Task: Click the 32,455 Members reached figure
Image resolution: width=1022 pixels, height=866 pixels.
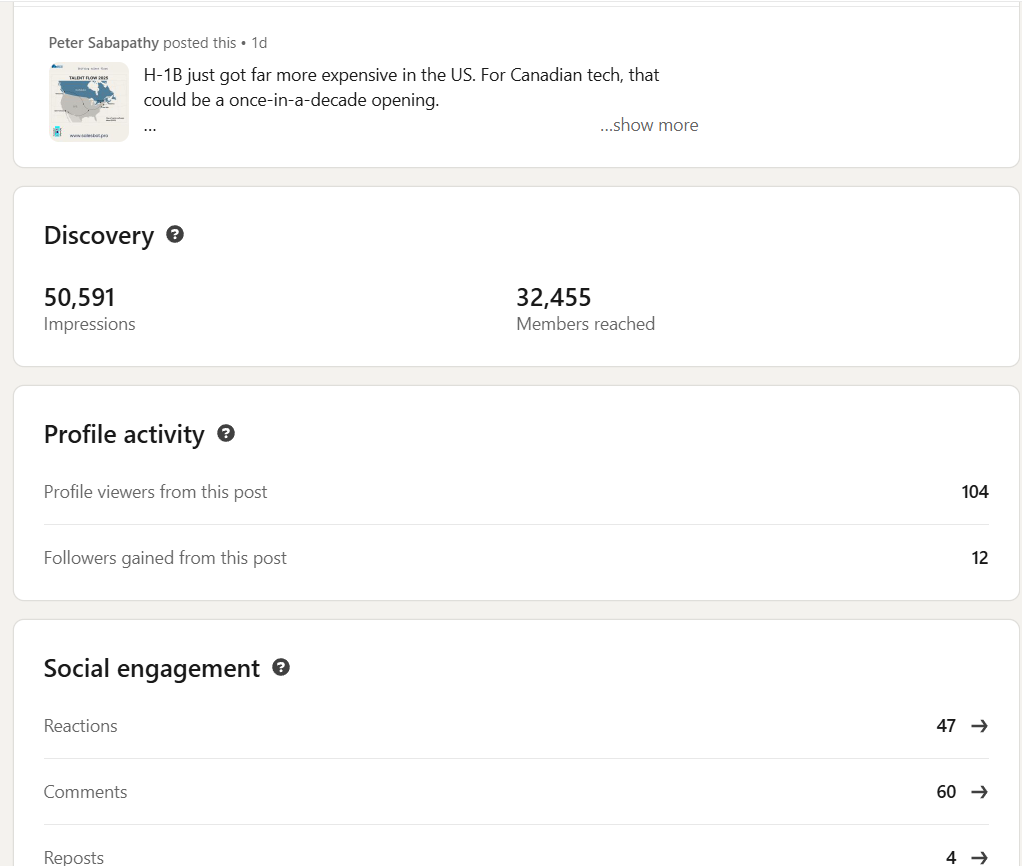Action: pyautogui.click(x=554, y=297)
